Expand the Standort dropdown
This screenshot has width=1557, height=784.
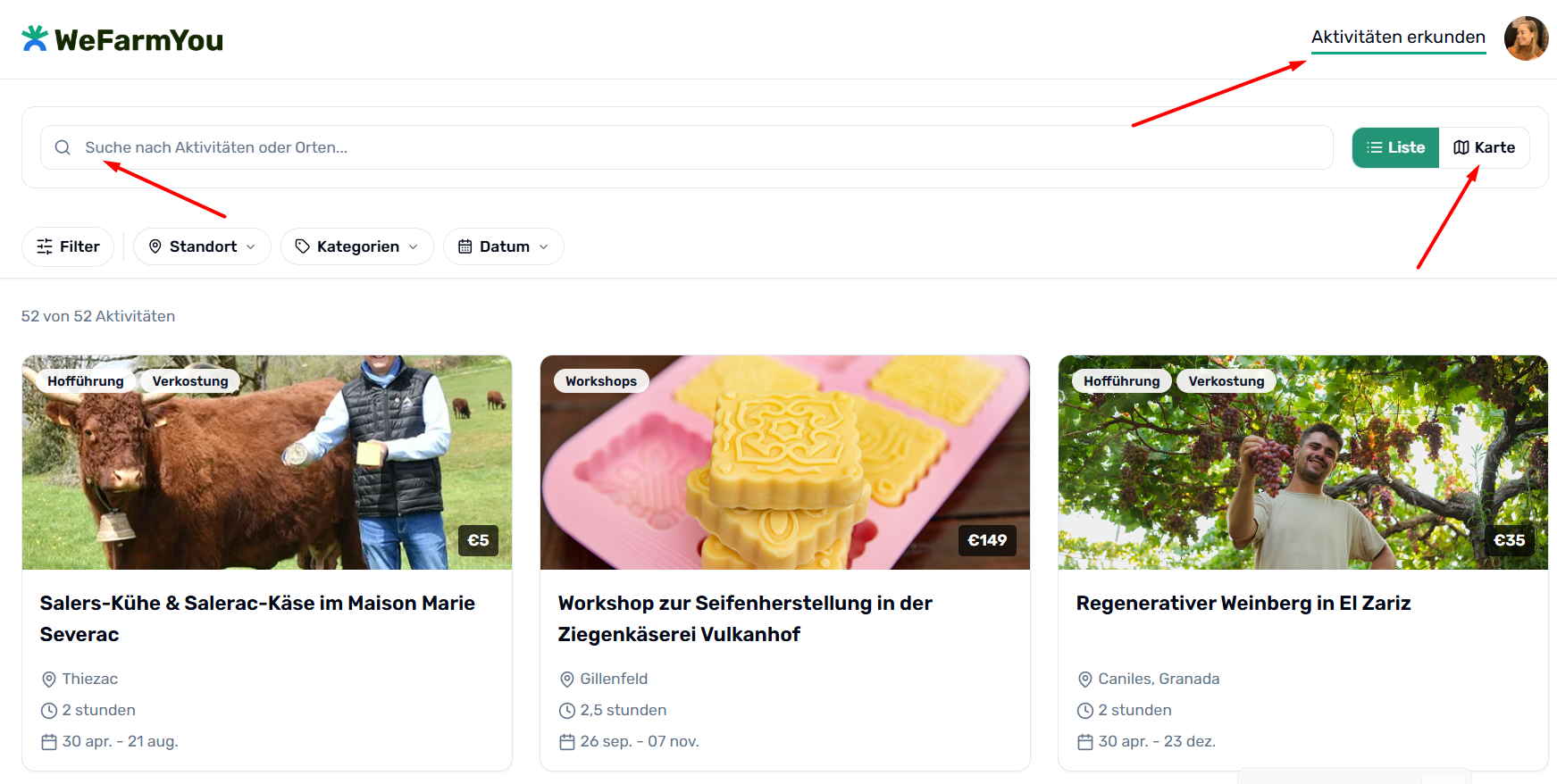[202, 246]
